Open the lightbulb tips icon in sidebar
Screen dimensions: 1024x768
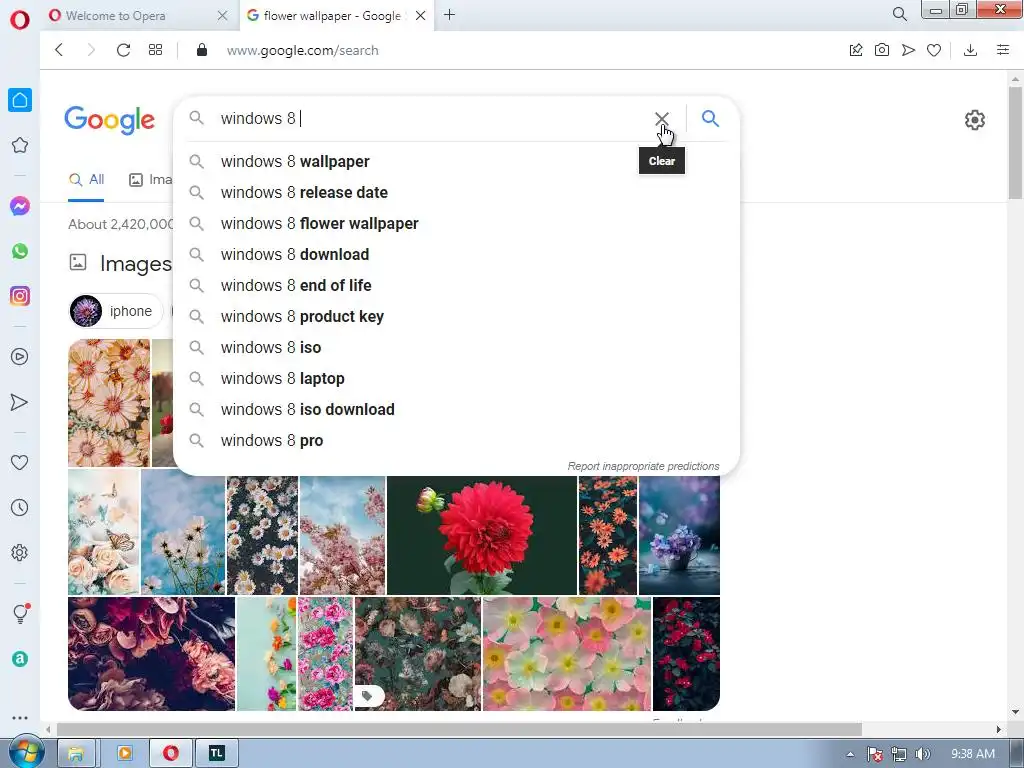20,613
